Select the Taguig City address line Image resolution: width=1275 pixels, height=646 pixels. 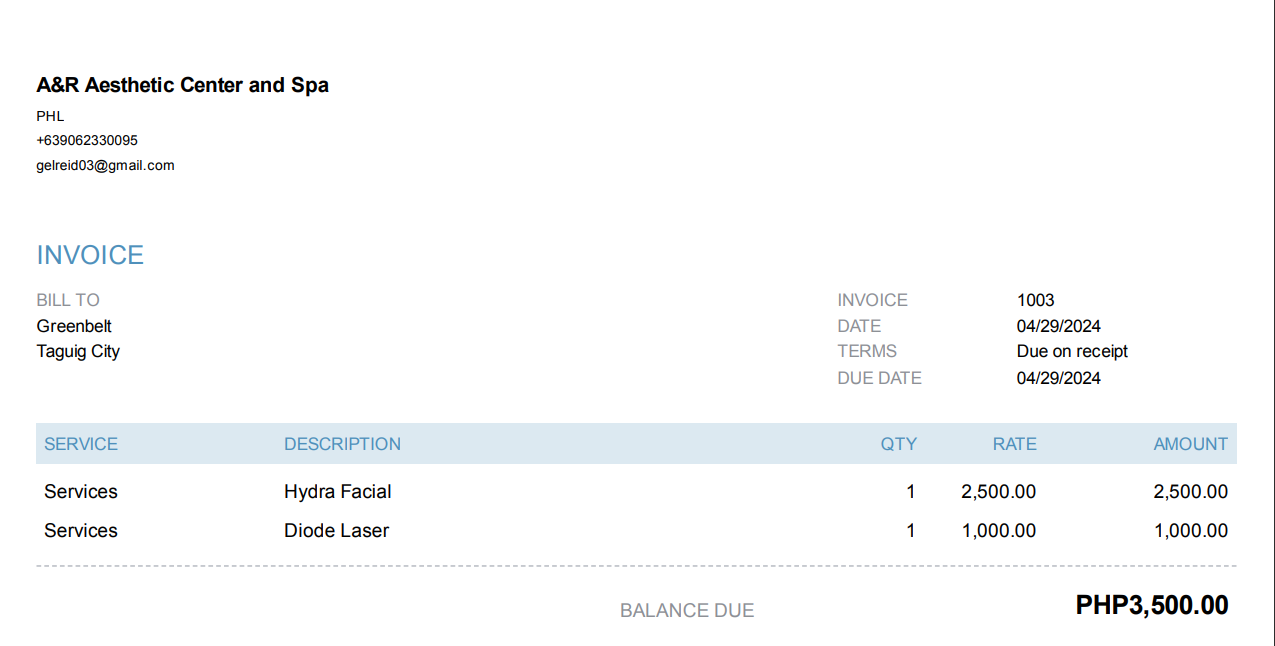pyautogui.click(x=78, y=351)
